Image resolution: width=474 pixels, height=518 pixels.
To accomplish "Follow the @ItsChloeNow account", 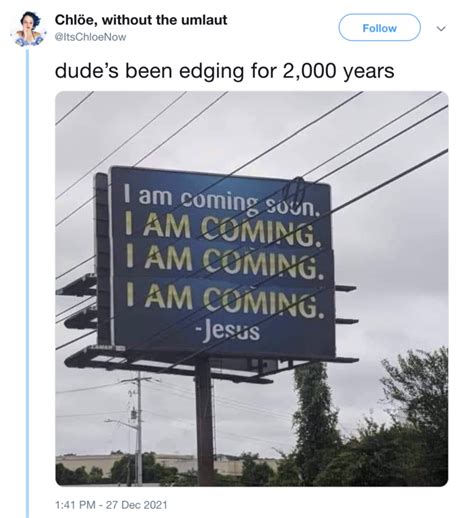I will coord(379,28).
